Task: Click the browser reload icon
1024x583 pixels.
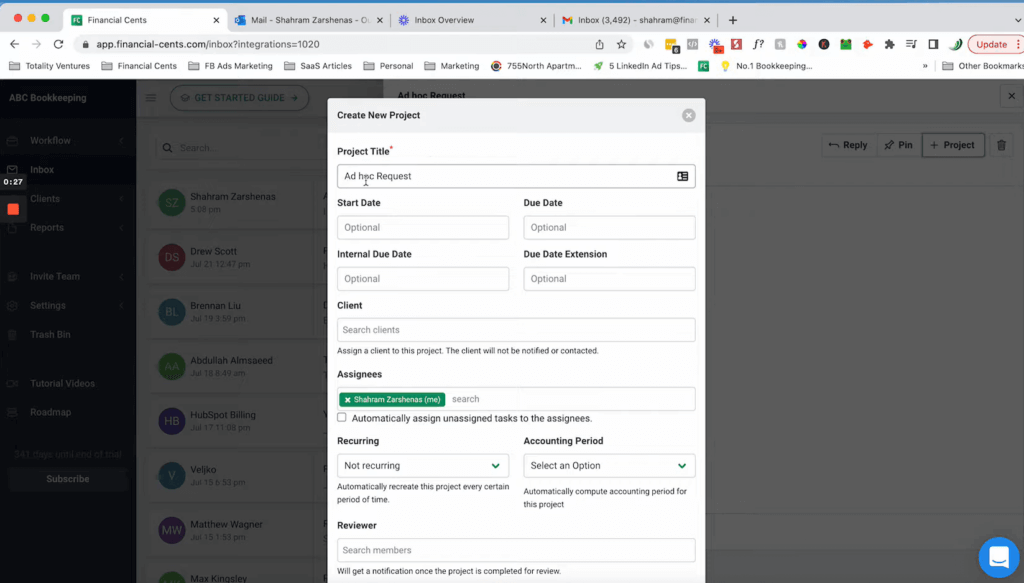Action: pyautogui.click(x=59, y=44)
